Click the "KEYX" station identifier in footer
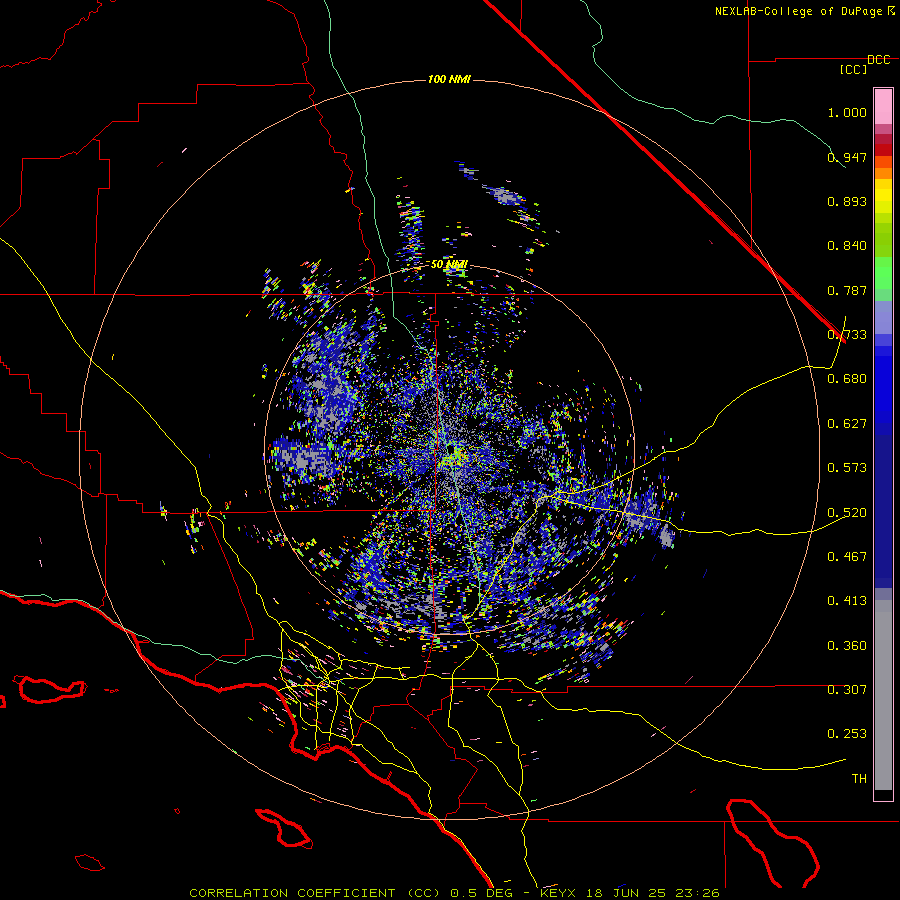The height and width of the screenshot is (900, 900). tap(557, 893)
